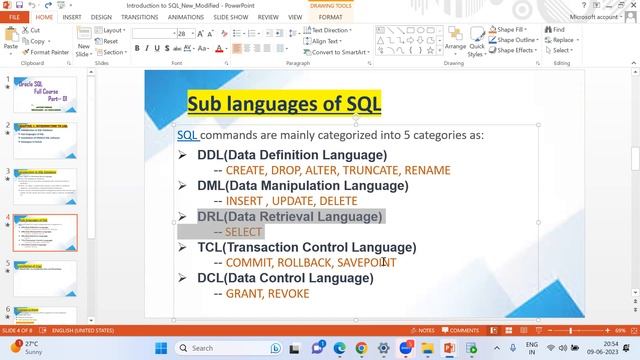Screen dimensions: 640x360
Task: Select the oval shape in shapes gallery
Action: pyautogui.click(x=420, y=30)
